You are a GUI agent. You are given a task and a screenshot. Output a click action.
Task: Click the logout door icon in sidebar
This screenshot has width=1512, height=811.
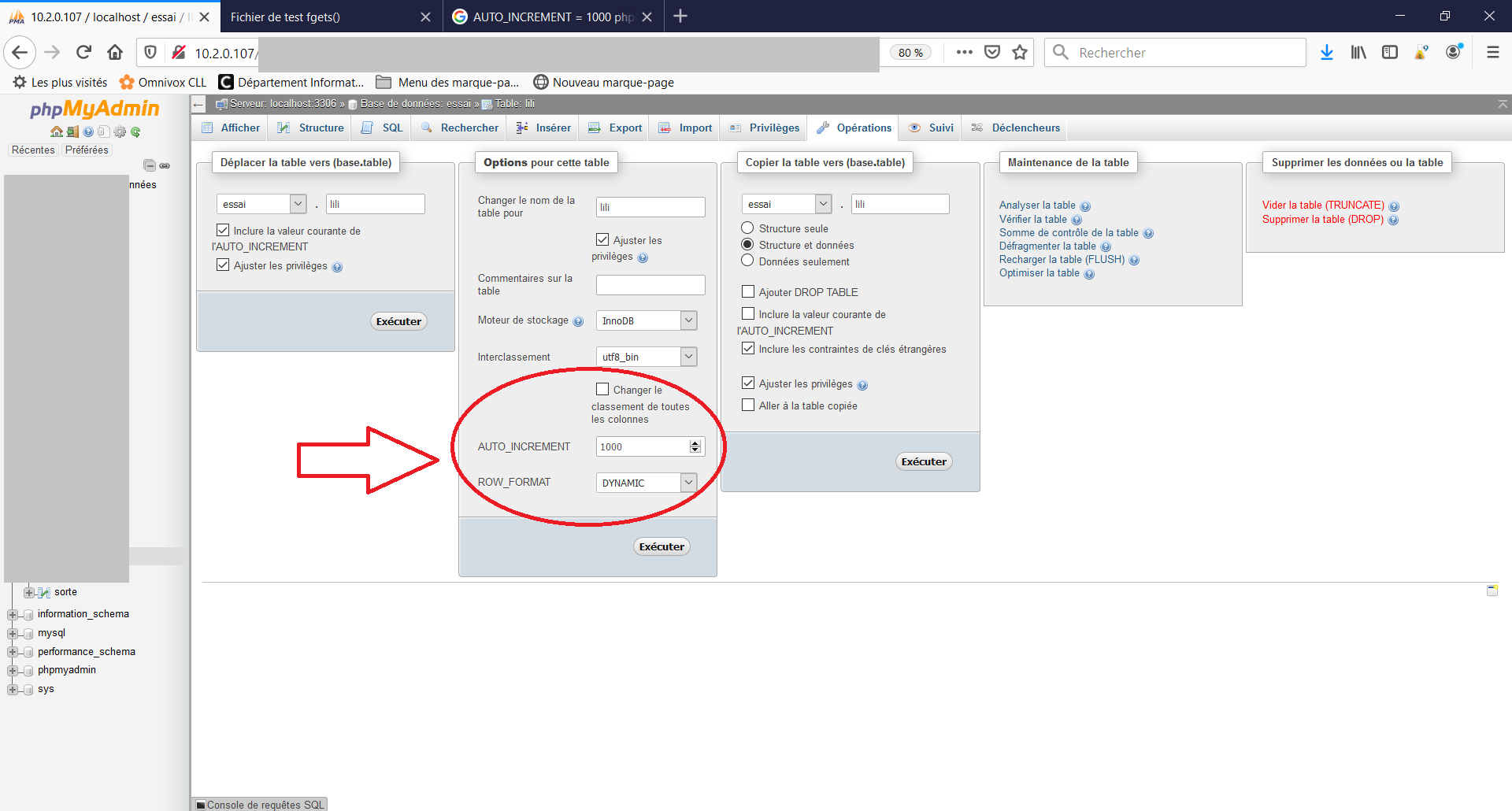click(72, 132)
